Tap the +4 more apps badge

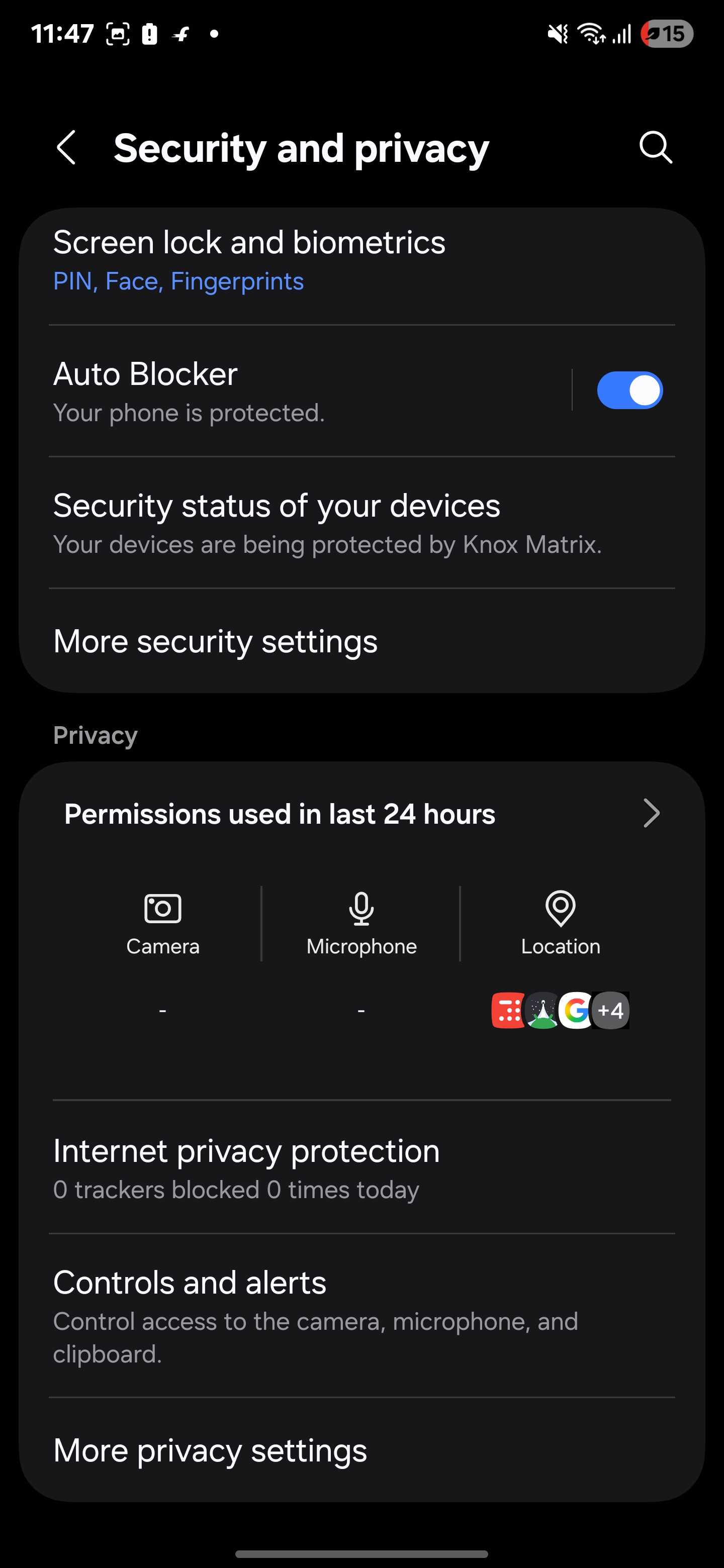coord(611,1011)
